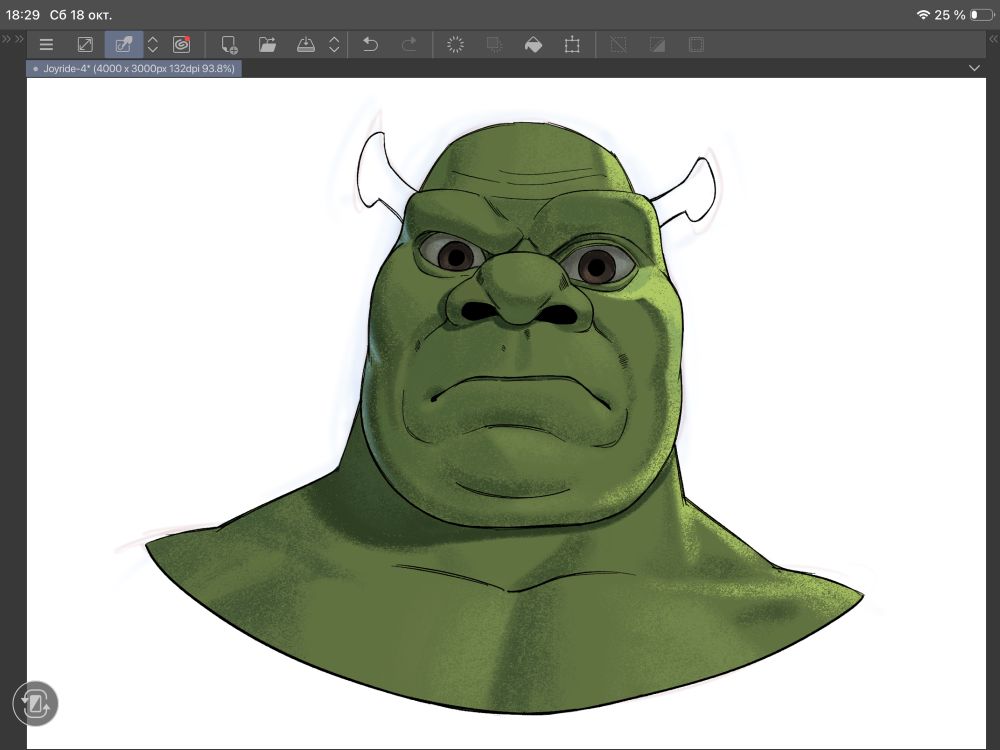Open the hamburger main menu

(46, 45)
